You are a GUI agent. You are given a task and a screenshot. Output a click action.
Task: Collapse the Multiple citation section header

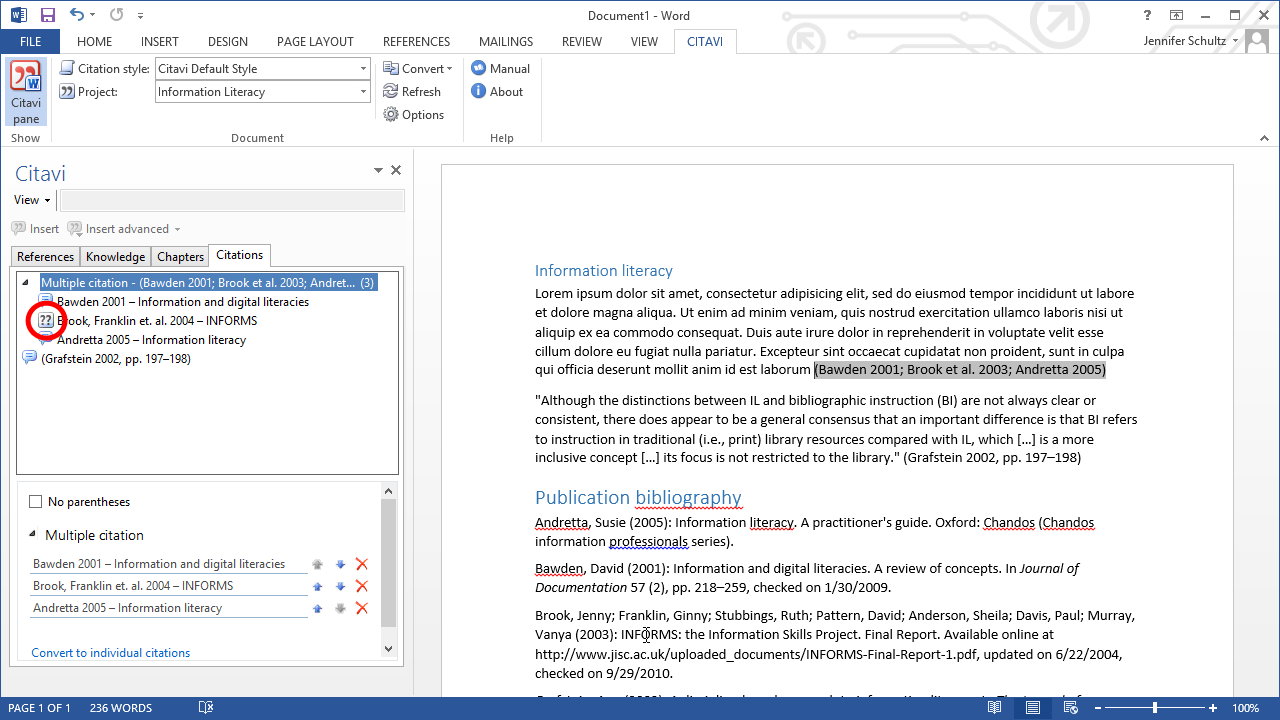(x=33, y=534)
